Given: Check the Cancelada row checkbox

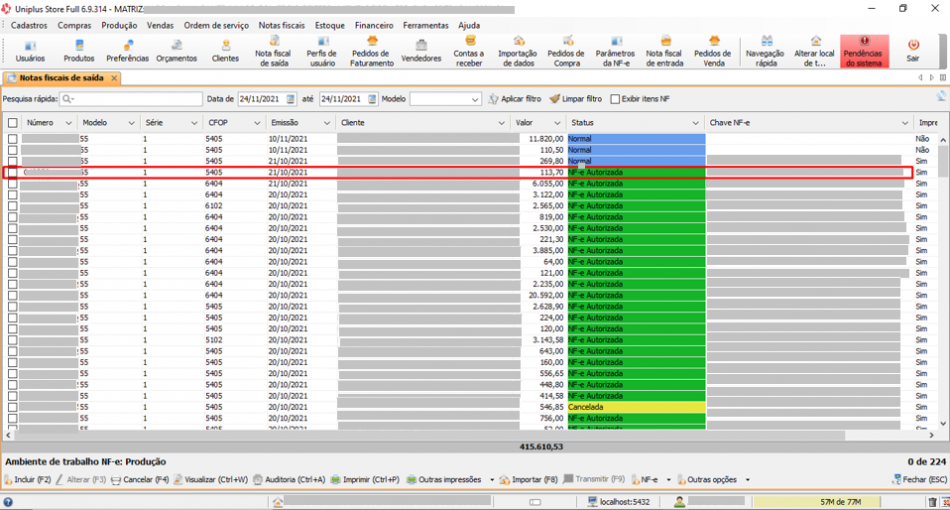Looking at the screenshot, I should click(x=12, y=407).
